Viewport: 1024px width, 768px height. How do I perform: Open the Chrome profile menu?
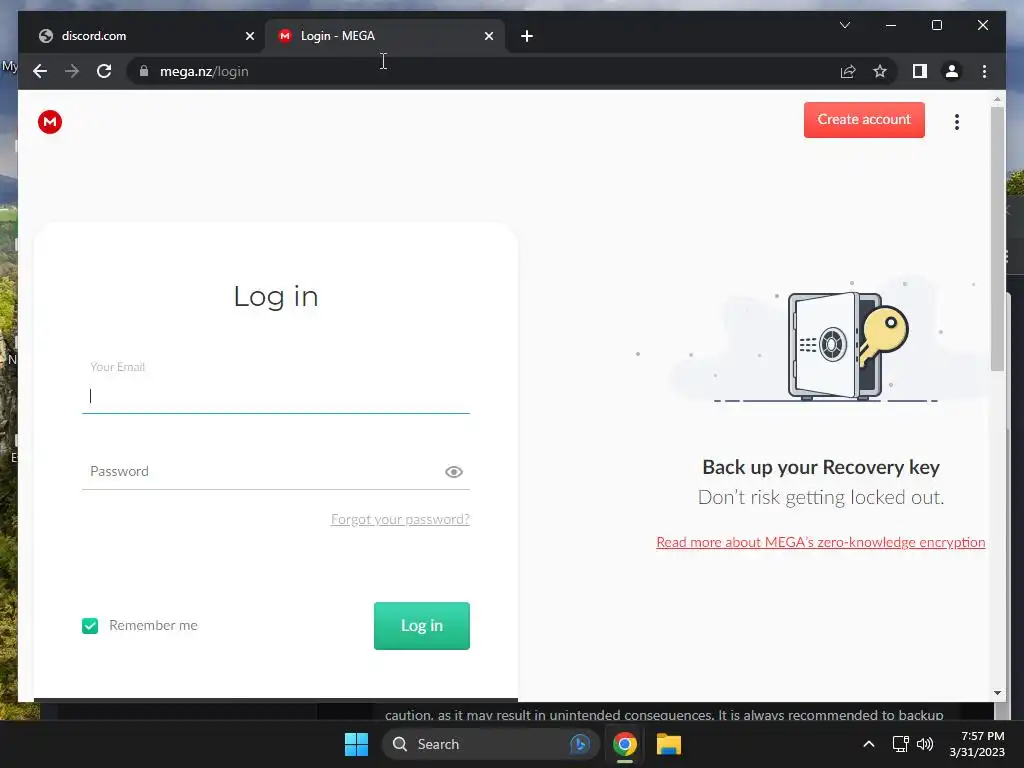tap(952, 71)
